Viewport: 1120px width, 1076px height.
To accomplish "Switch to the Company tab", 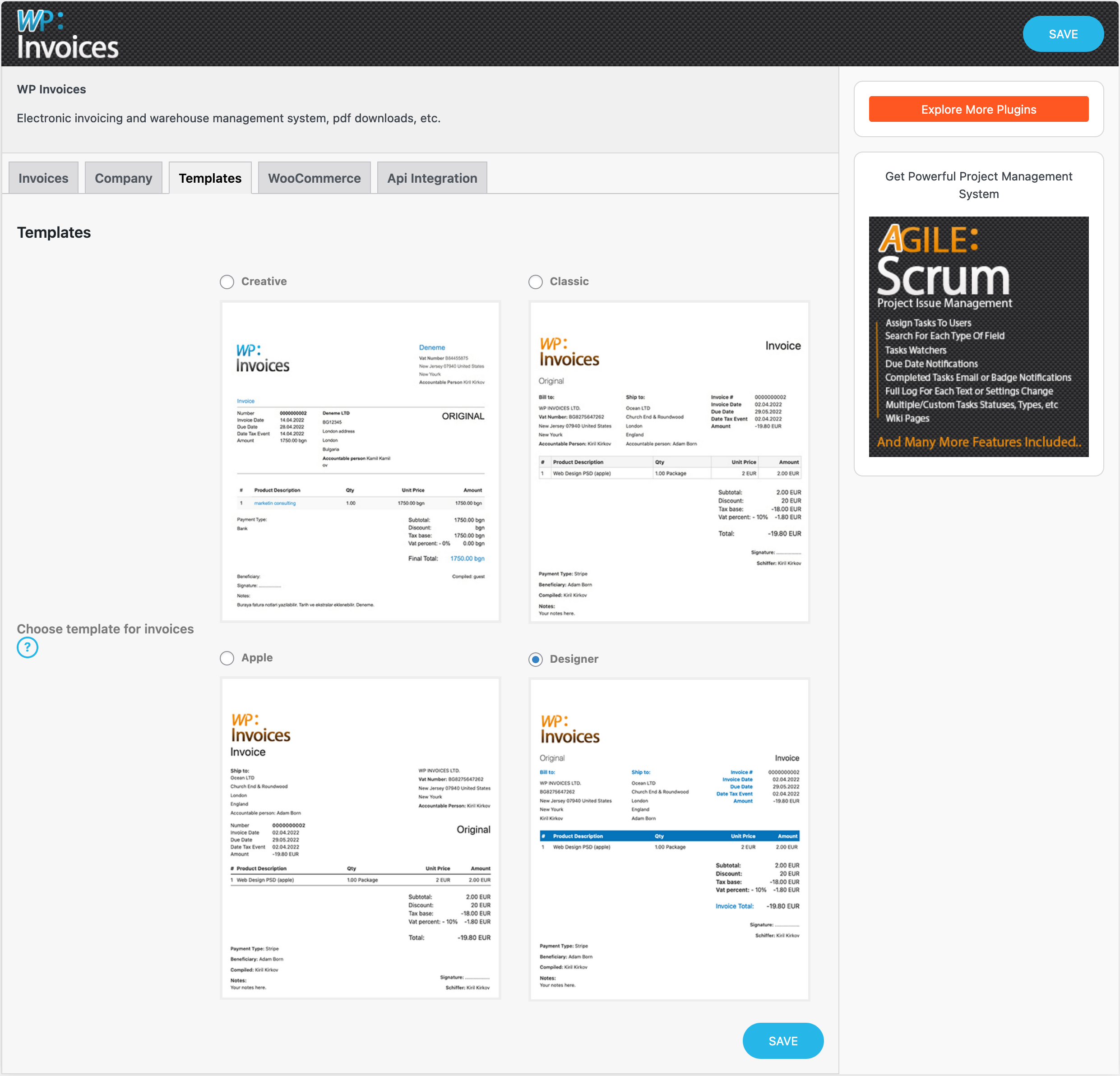I will tap(124, 178).
